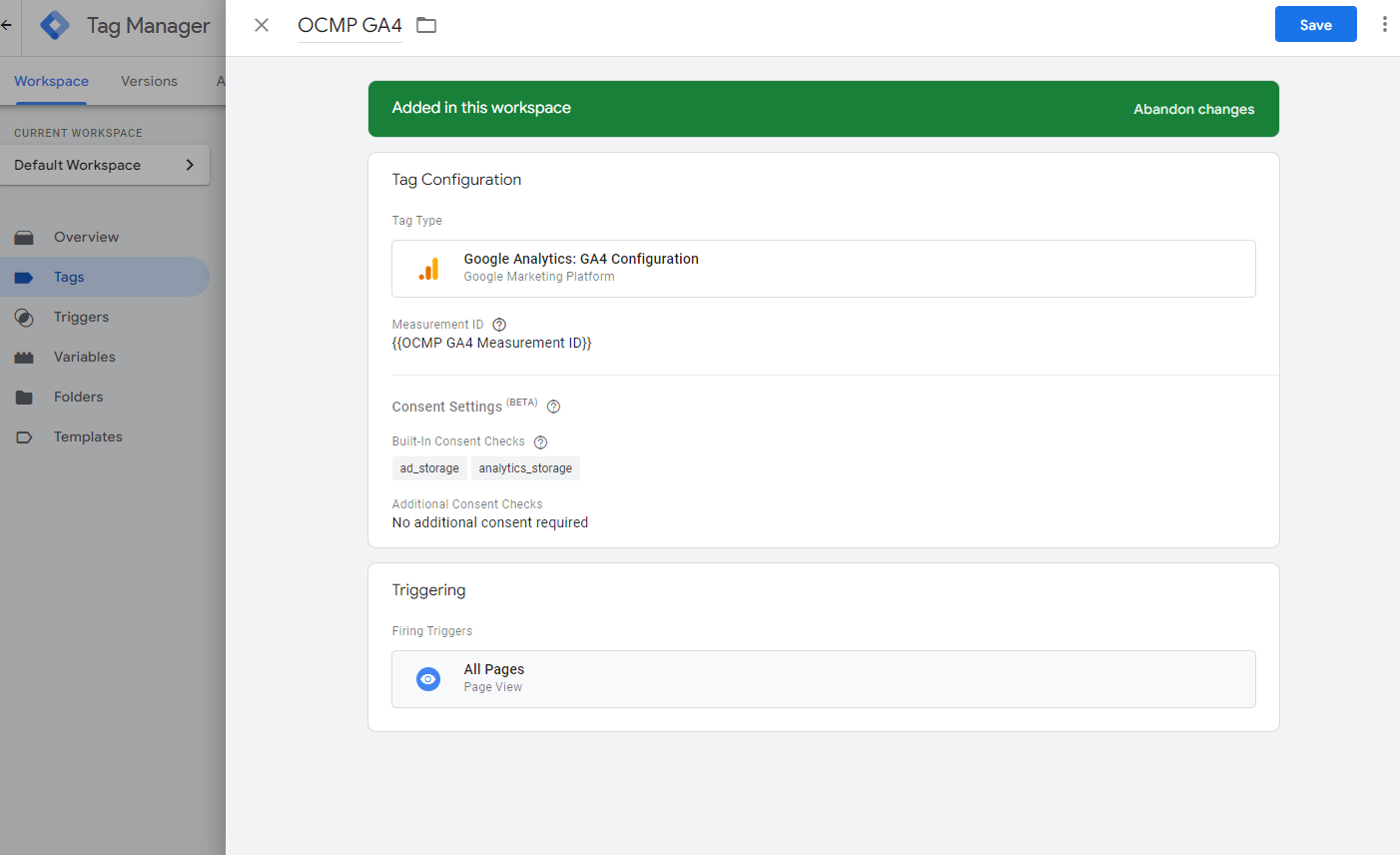Click the analytics_storage consent chip
The height and width of the screenshot is (855, 1400).
(x=525, y=468)
